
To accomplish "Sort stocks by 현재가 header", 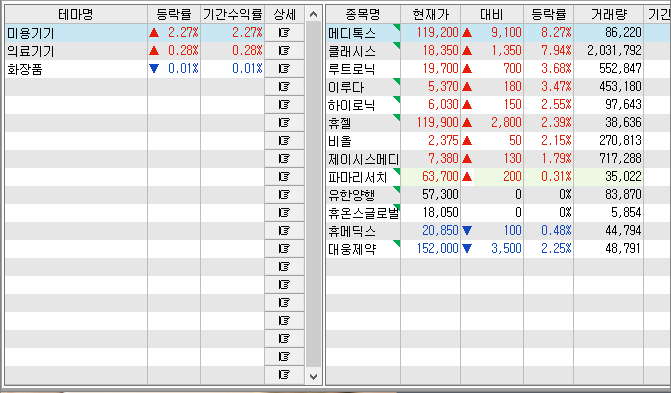I will pyautogui.click(x=431, y=15).
